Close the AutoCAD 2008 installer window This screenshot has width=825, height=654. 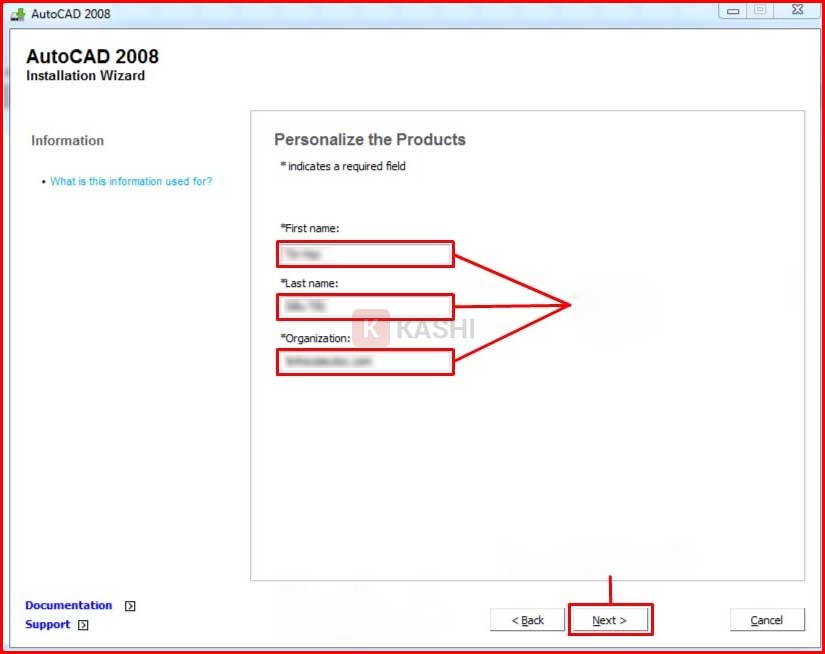click(x=795, y=10)
